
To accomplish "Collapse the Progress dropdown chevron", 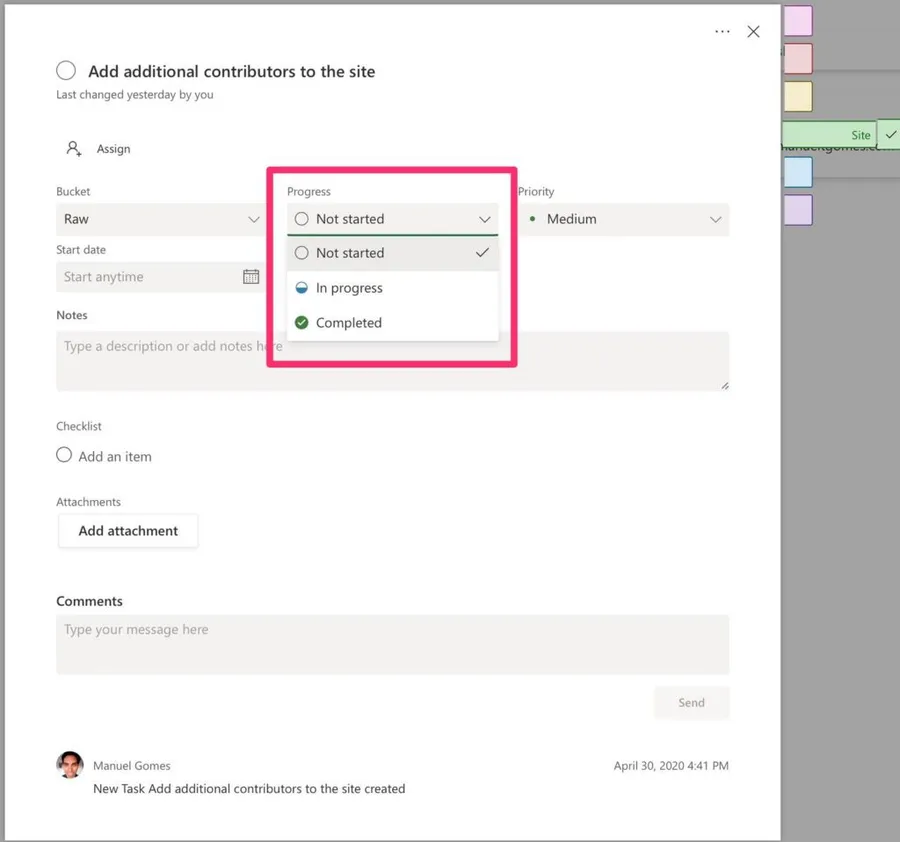I will point(485,219).
